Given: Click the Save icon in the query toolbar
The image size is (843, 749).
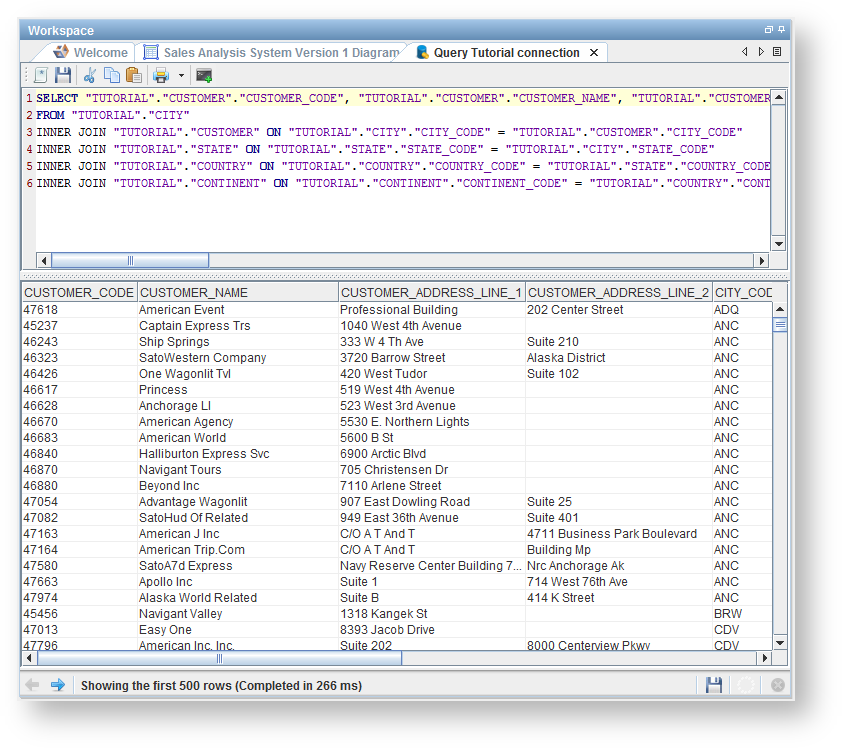Looking at the screenshot, I should click(x=63, y=75).
